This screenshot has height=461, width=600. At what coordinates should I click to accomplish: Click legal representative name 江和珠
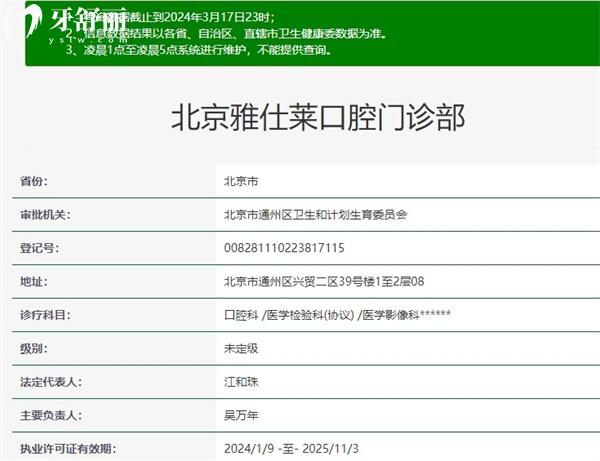point(241,382)
